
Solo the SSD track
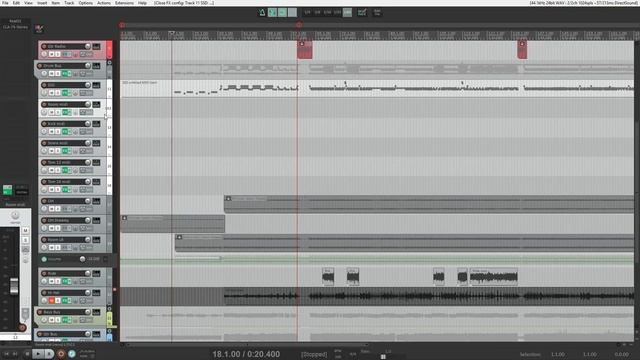[x=58, y=93]
